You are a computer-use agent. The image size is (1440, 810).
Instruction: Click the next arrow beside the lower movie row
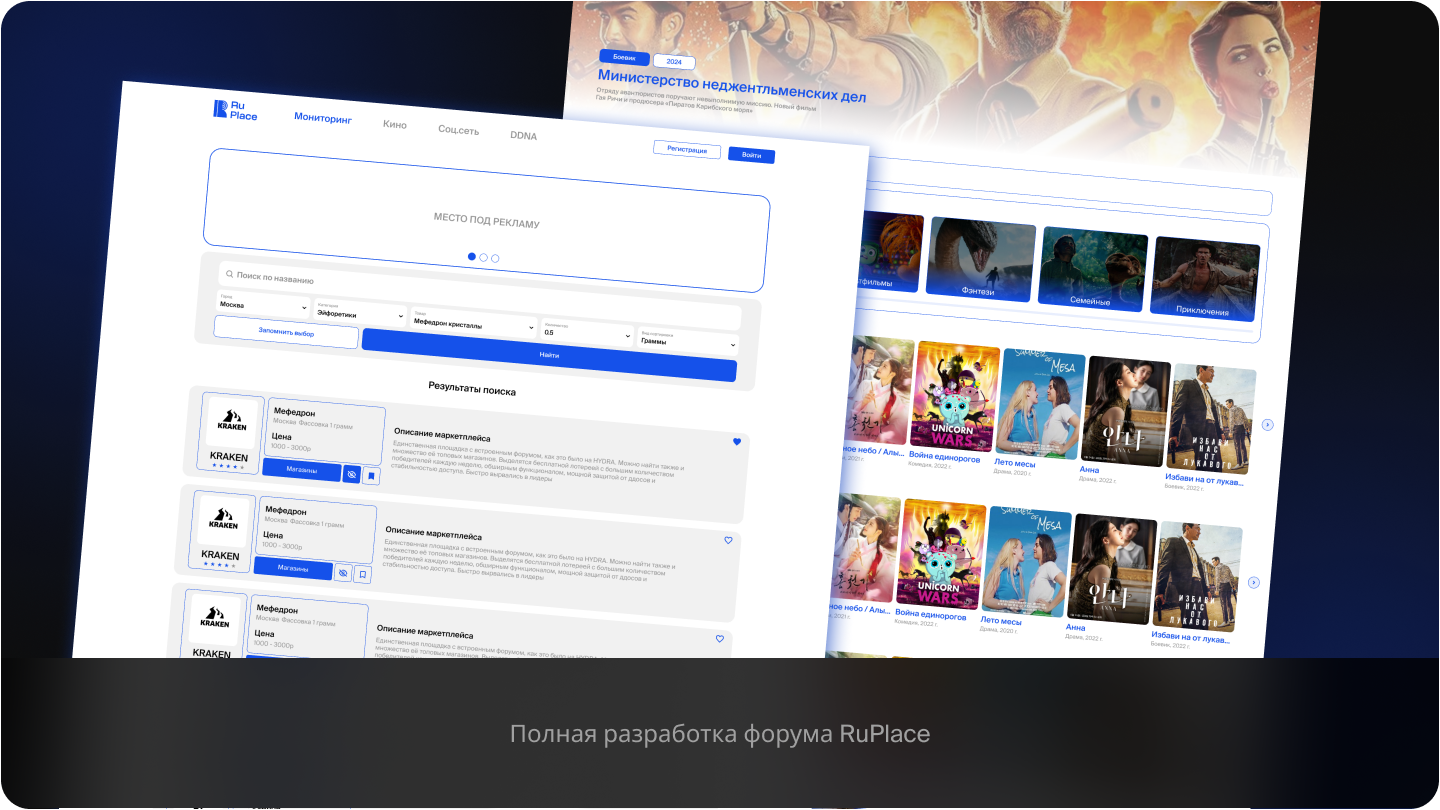tap(1254, 583)
